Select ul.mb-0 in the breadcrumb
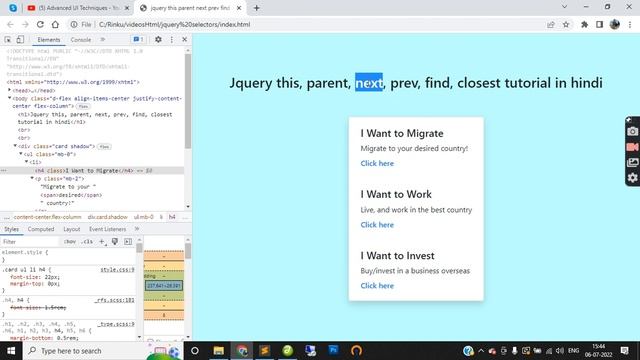Image resolution: width=640 pixels, height=360 pixels. 144,217
